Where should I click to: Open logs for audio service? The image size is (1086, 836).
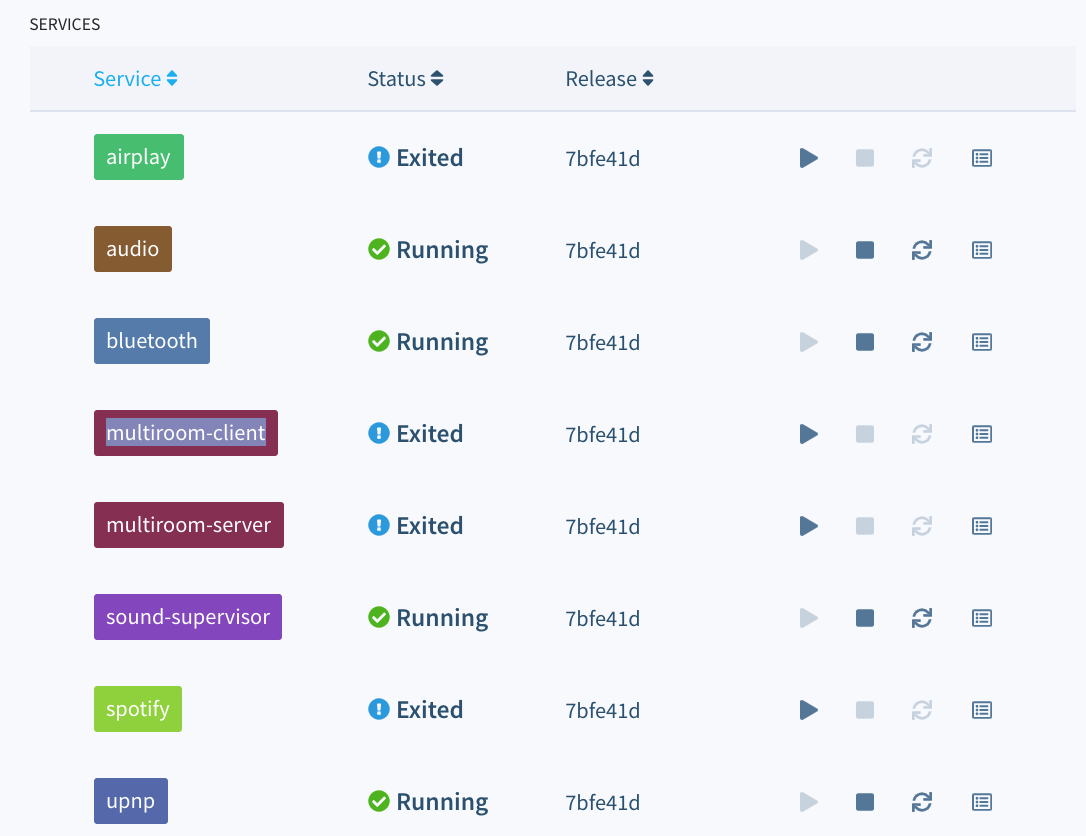pyautogui.click(x=981, y=250)
